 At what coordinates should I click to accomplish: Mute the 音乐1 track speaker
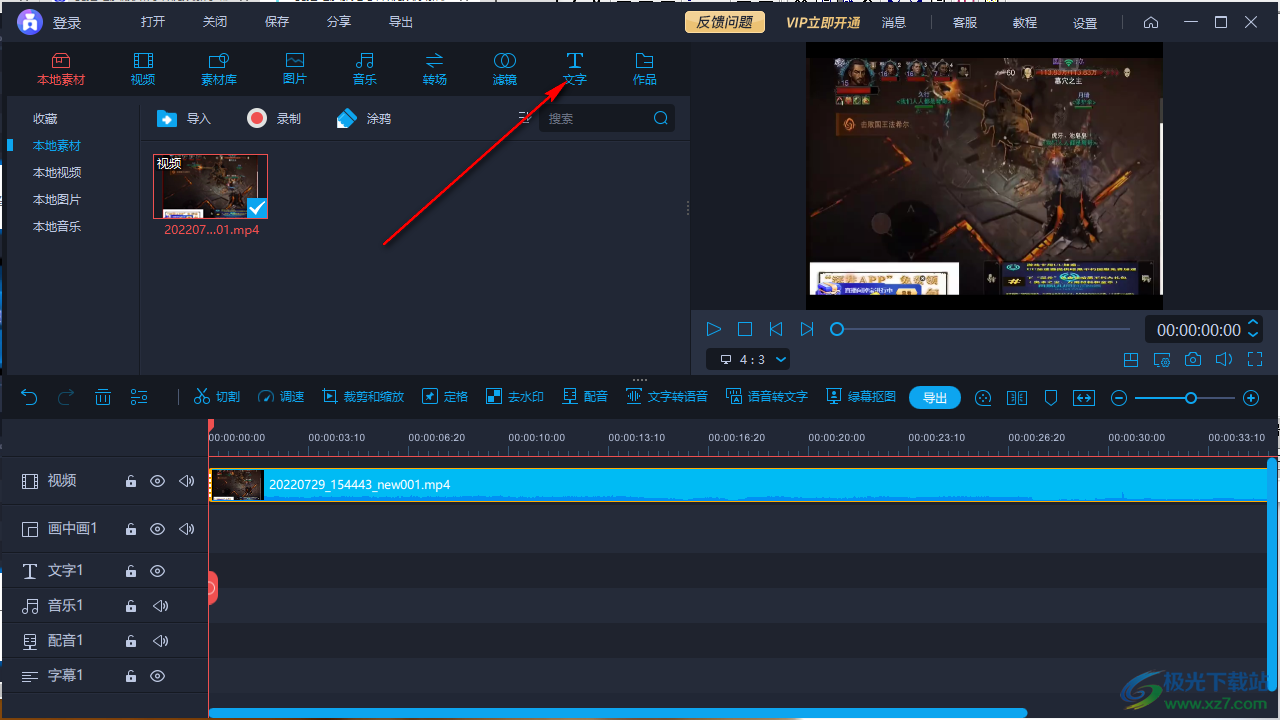tap(160, 606)
